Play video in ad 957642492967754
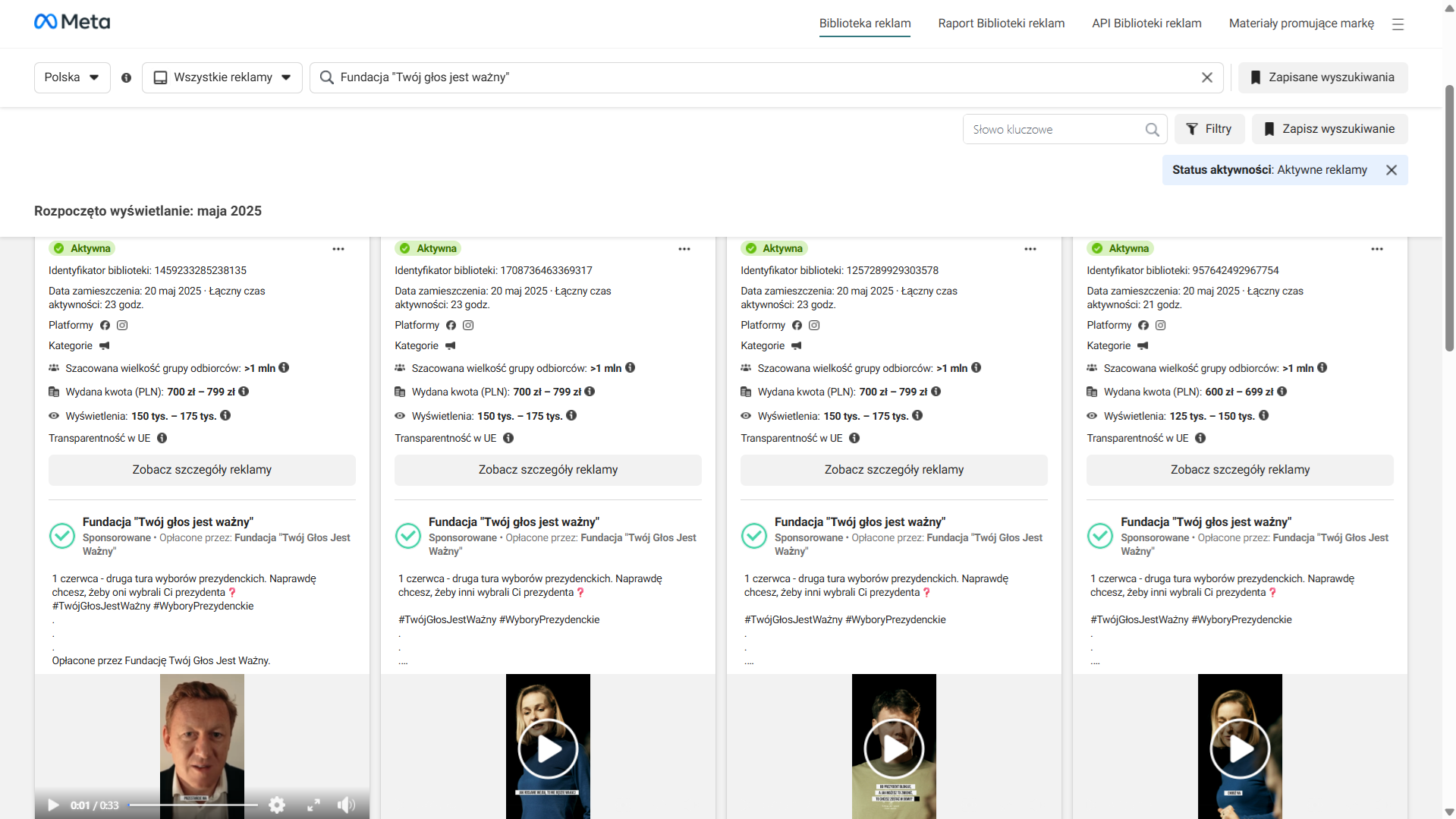1456x819 pixels. point(1240,749)
